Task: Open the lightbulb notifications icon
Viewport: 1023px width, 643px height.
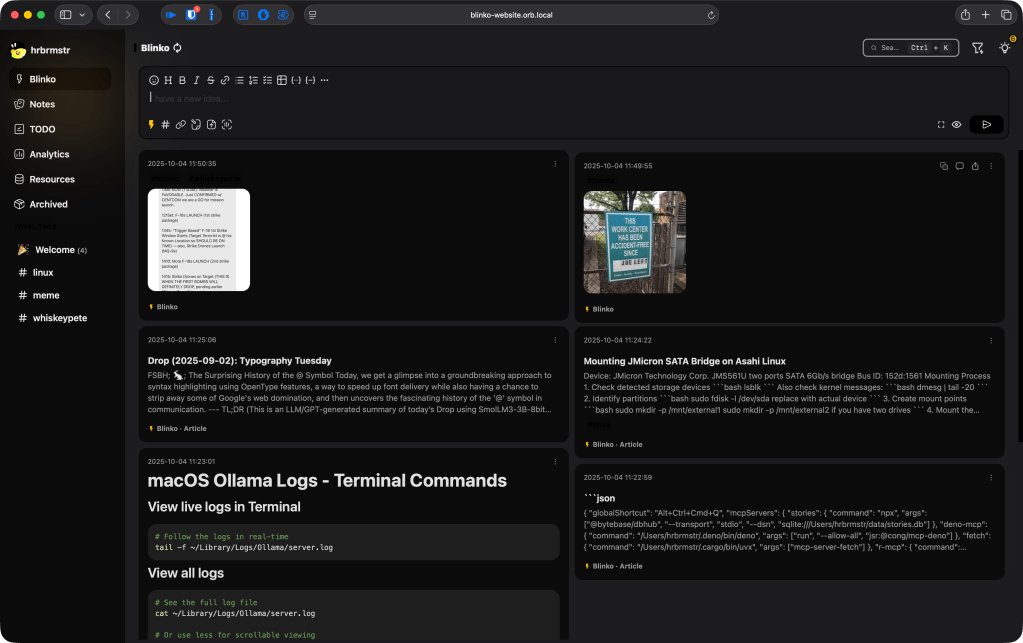Action: click(x=1004, y=47)
